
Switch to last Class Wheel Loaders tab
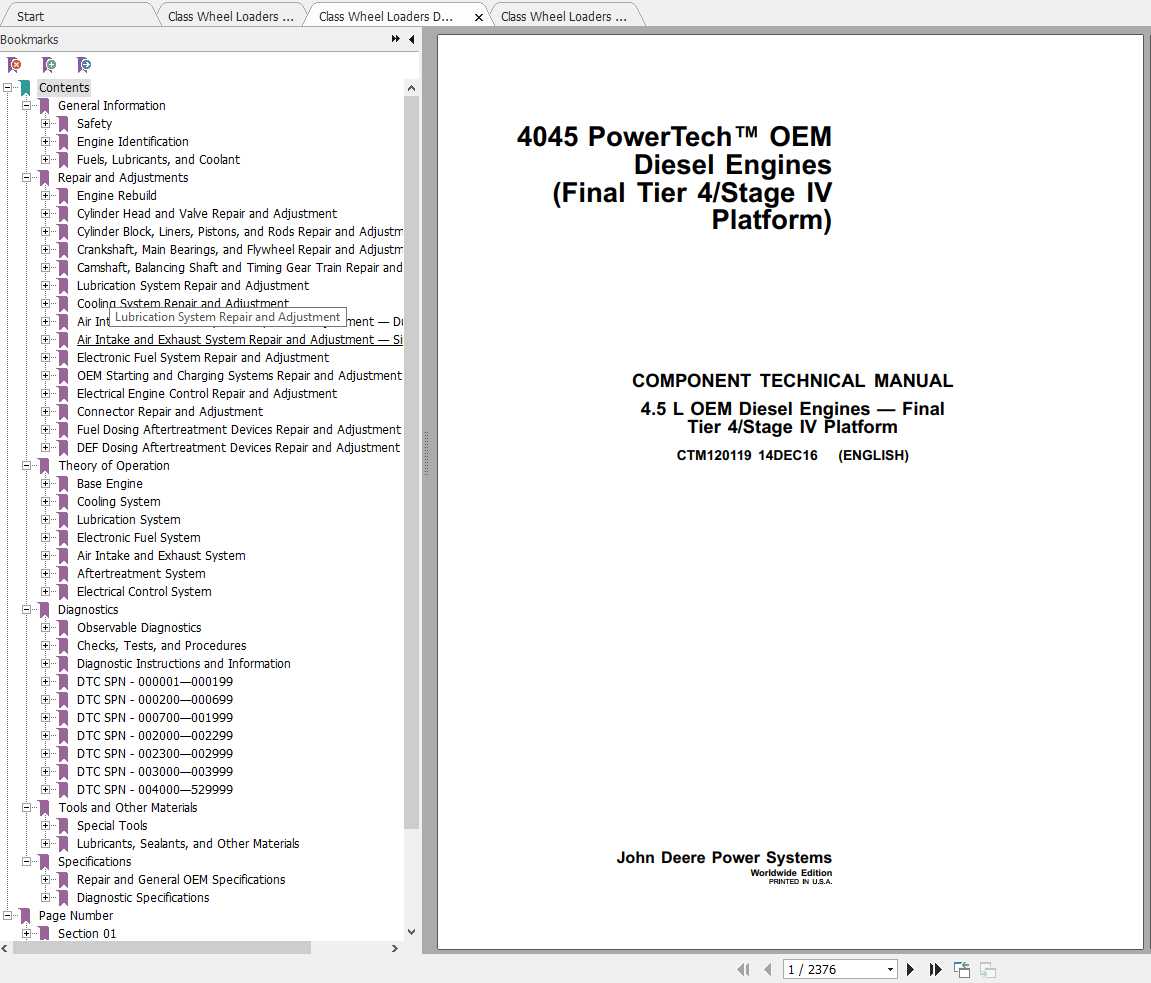pos(564,16)
